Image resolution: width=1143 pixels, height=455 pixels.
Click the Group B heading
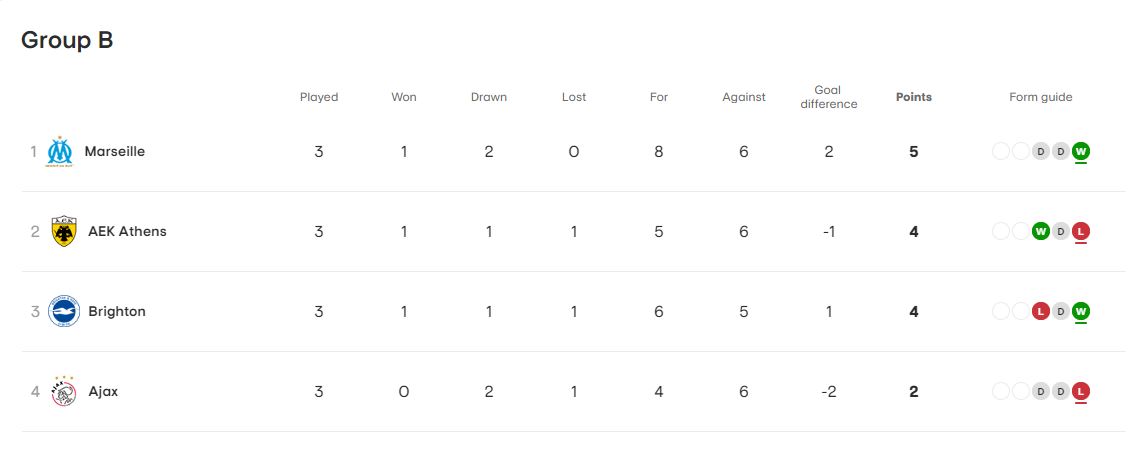(x=67, y=40)
